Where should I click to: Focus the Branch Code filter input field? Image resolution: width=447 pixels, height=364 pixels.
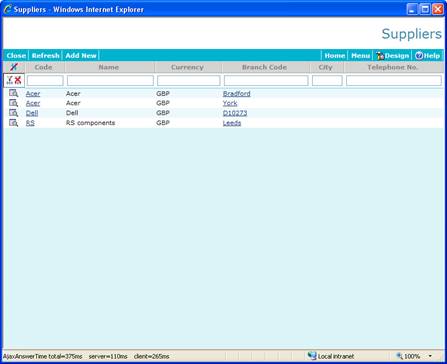click(x=266, y=80)
